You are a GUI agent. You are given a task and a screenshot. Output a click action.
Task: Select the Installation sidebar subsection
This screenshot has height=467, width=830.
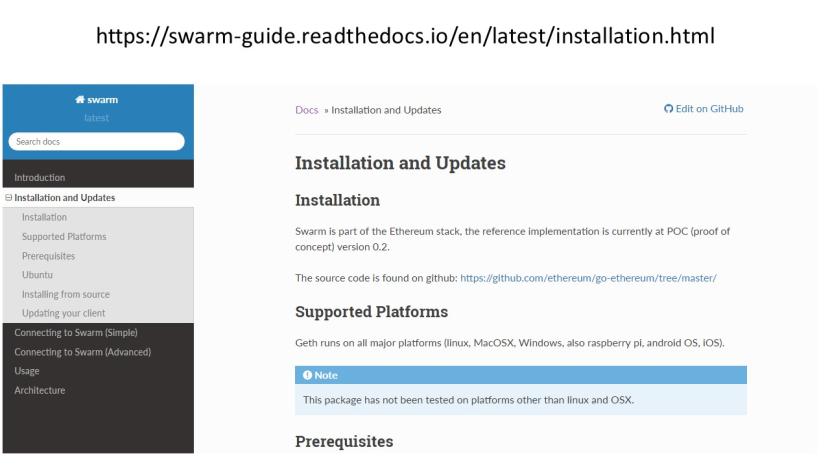coord(44,217)
